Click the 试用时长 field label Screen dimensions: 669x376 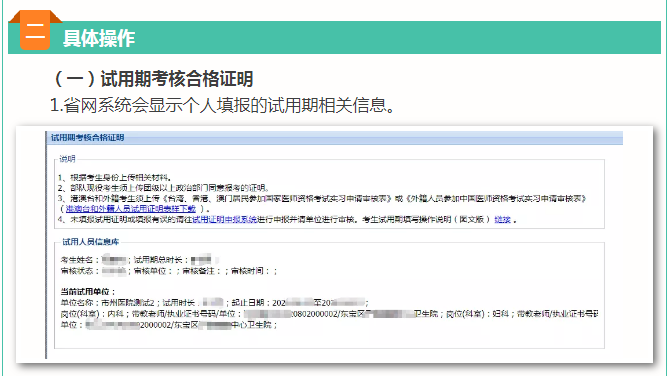coord(180,303)
